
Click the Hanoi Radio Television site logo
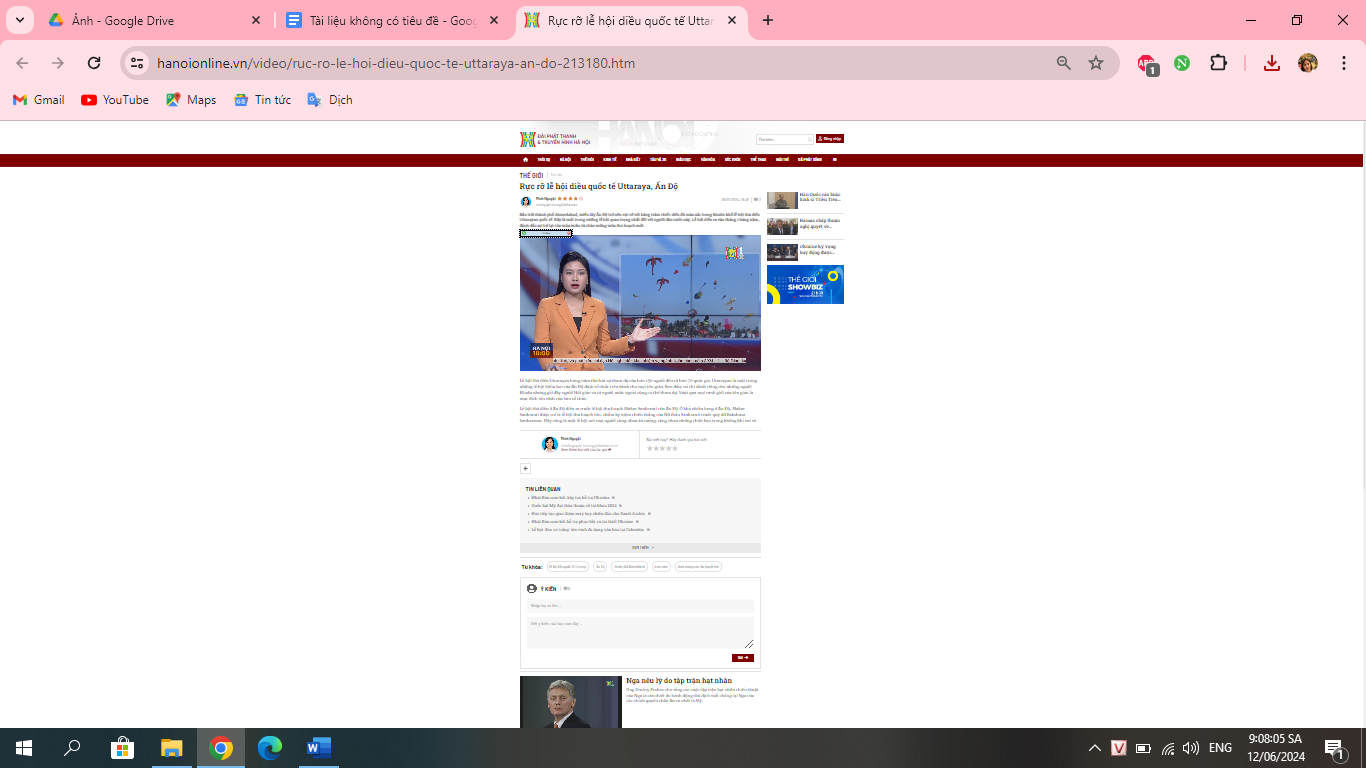pyautogui.click(x=555, y=139)
